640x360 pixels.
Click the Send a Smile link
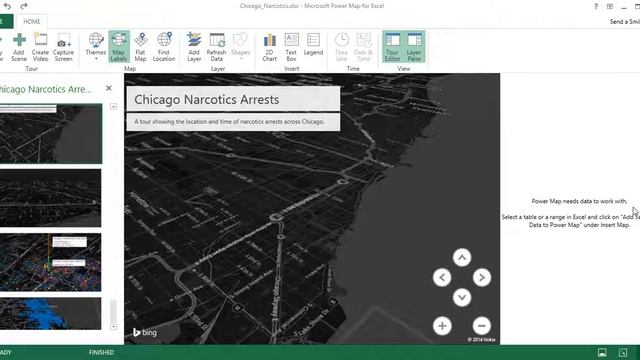pos(624,22)
